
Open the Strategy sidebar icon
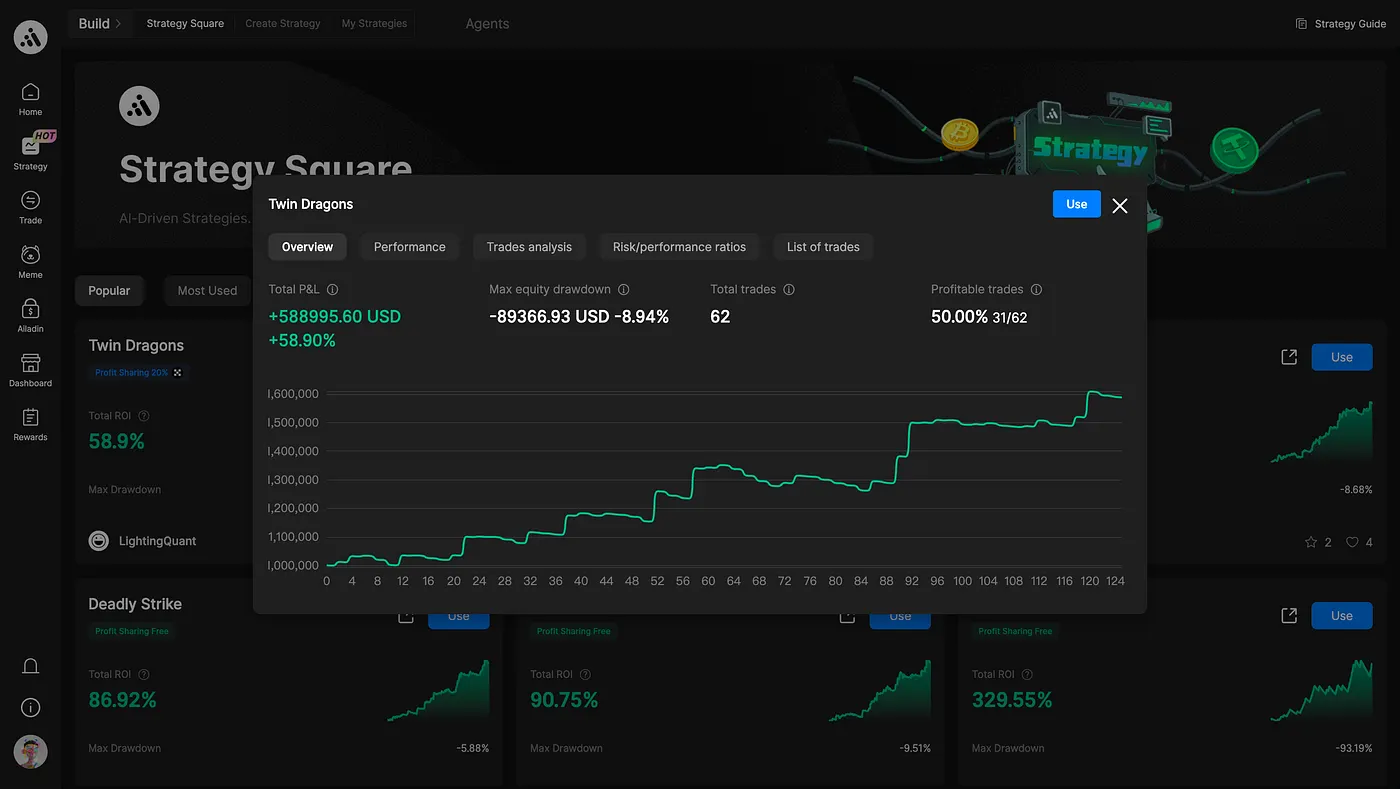[30, 146]
